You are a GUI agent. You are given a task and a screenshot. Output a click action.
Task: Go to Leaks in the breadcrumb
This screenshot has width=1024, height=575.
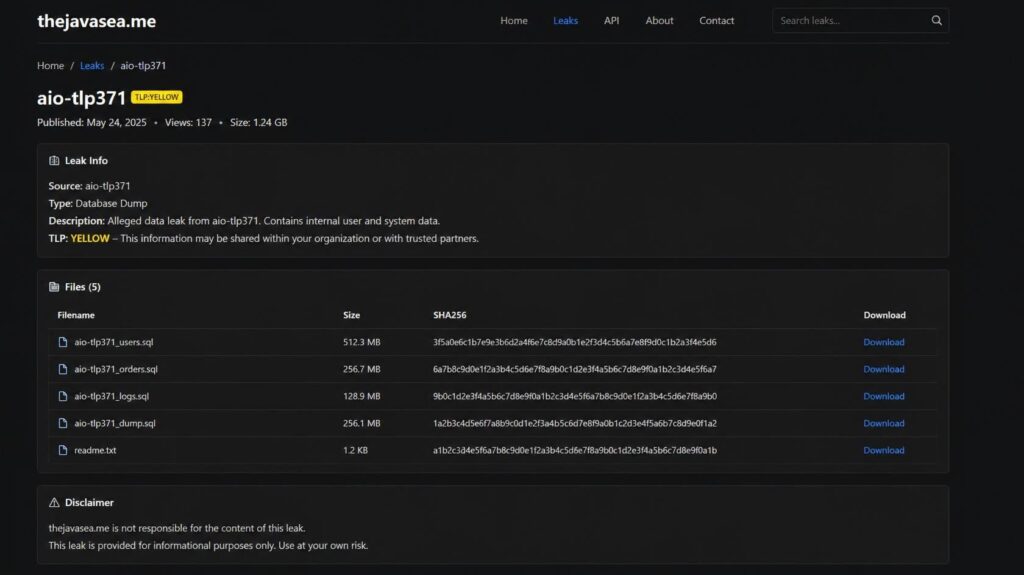coord(92,65)
